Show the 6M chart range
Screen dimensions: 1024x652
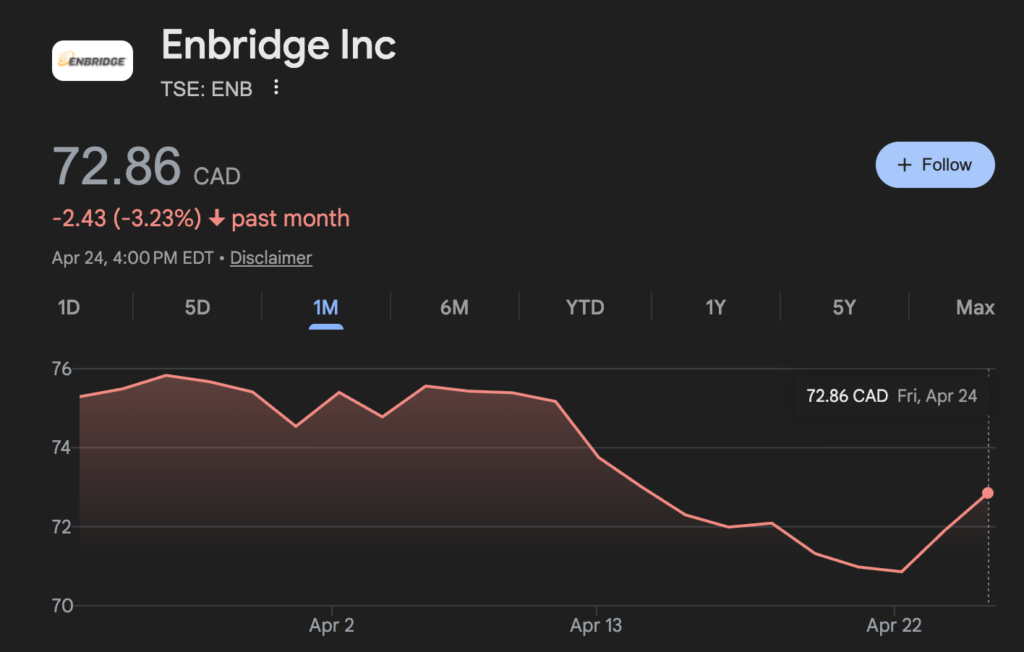[x=454, y=308]
